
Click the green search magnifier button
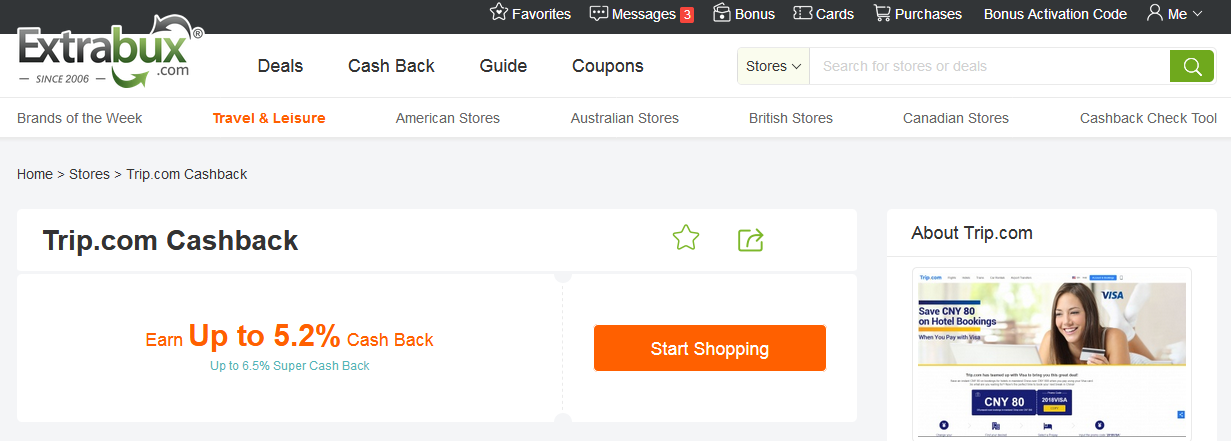click(1191, 66)
